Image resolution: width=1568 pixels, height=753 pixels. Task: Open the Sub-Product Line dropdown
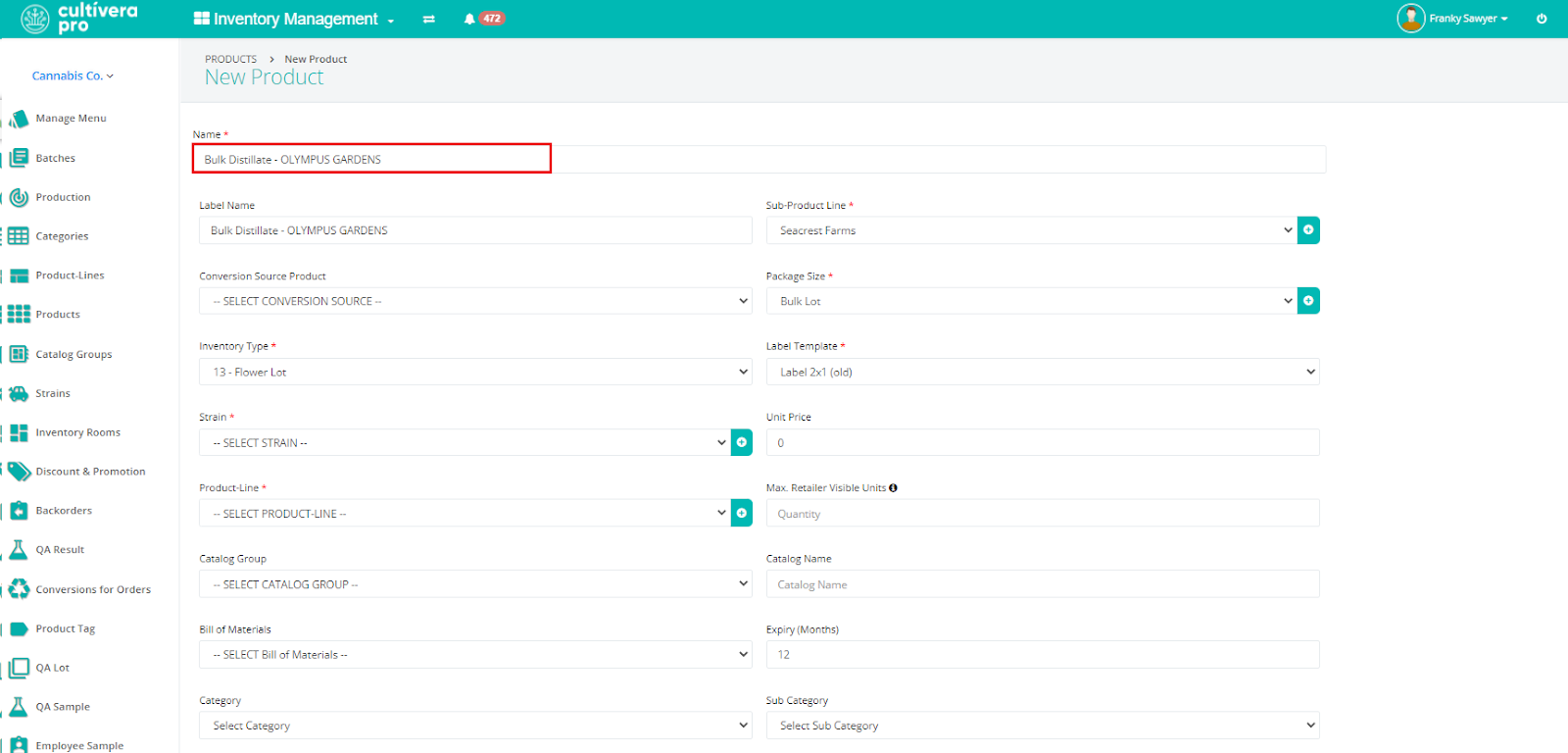click(1032, 230)
